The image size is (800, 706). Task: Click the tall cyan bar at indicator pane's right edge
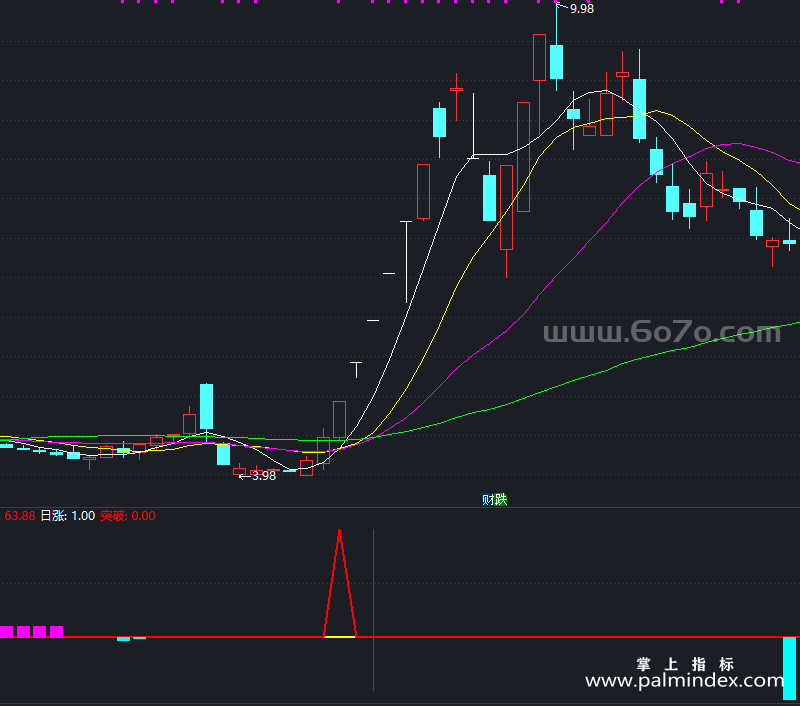[x=789, y=668]
